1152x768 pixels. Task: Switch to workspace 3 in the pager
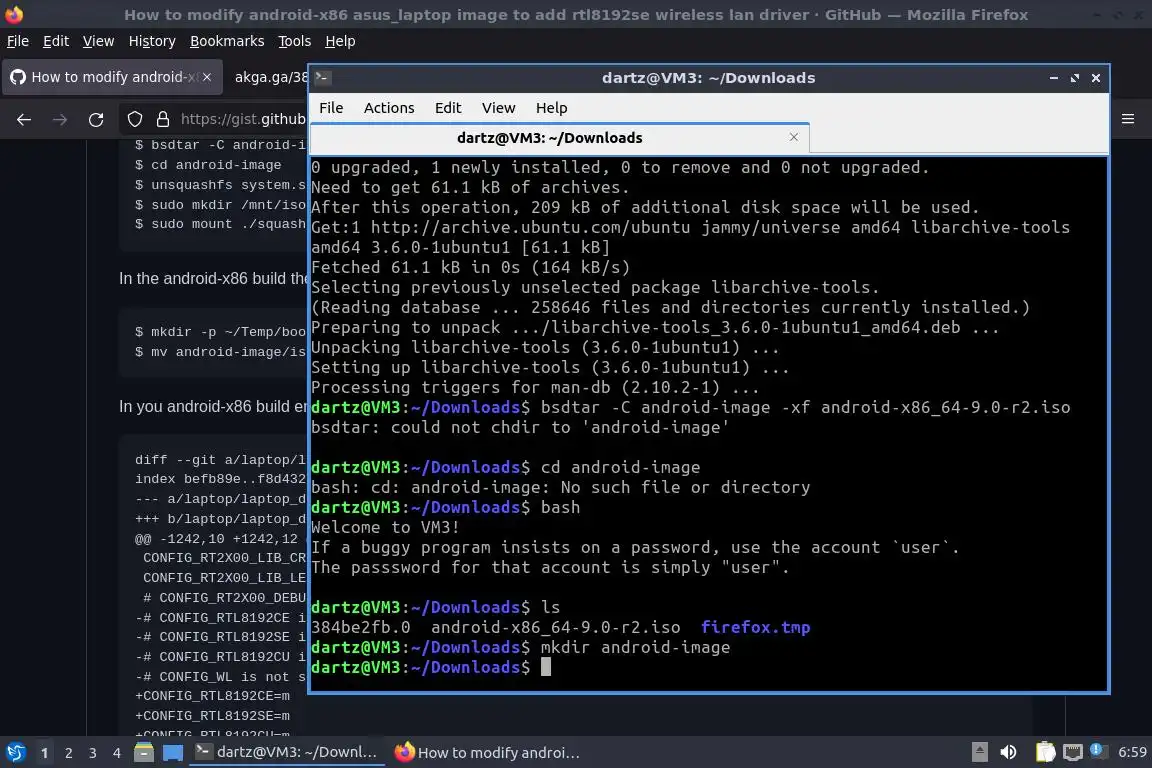(x=93, y=753)
